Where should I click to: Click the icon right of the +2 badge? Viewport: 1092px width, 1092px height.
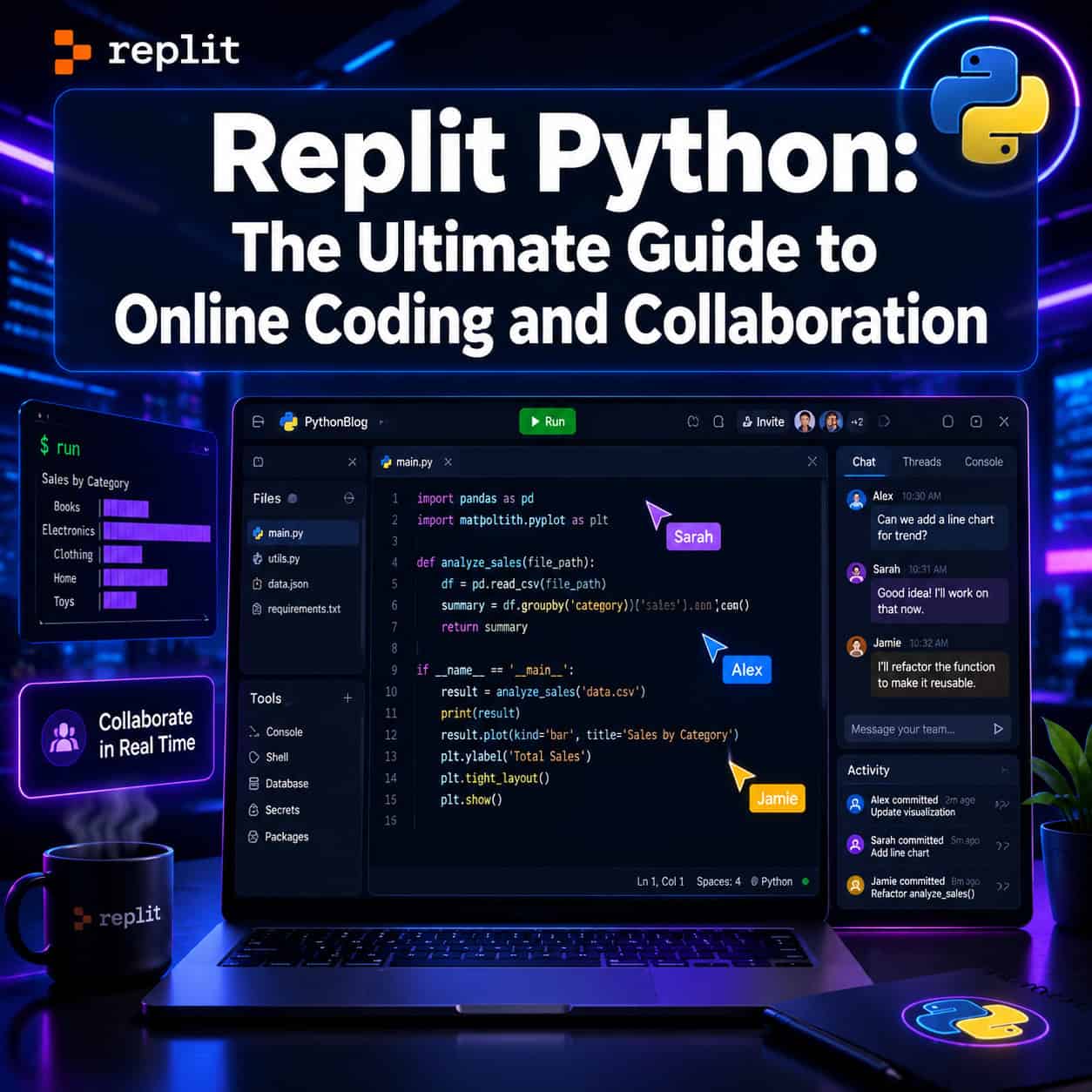885,421
